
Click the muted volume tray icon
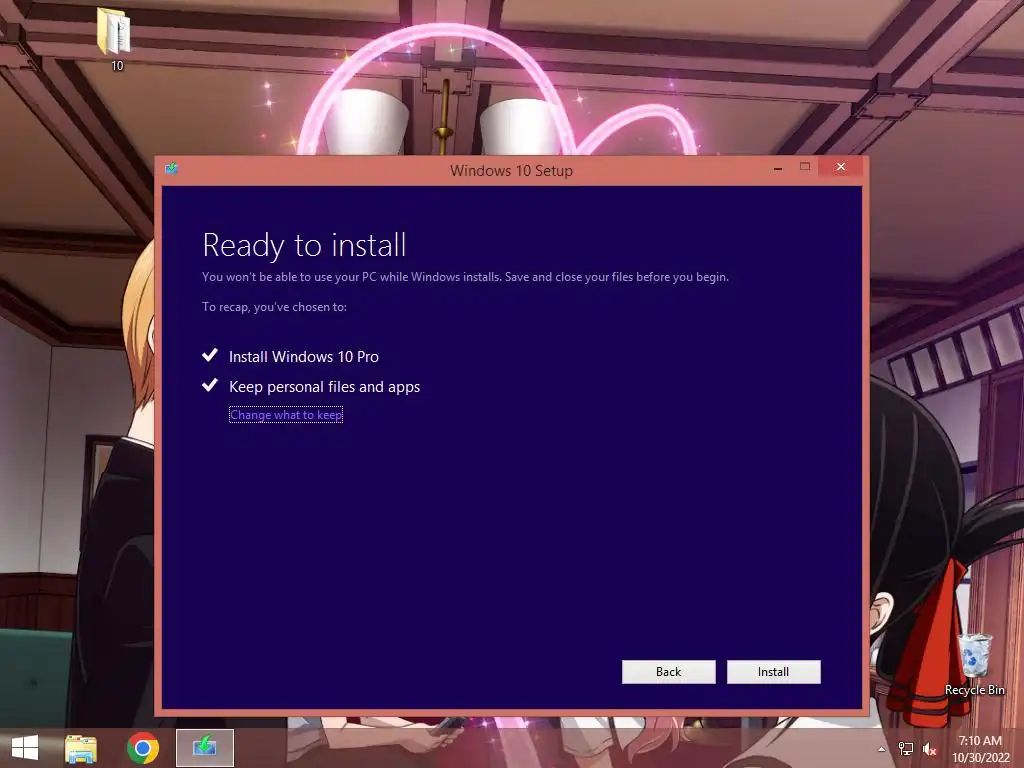pos(929,749)
